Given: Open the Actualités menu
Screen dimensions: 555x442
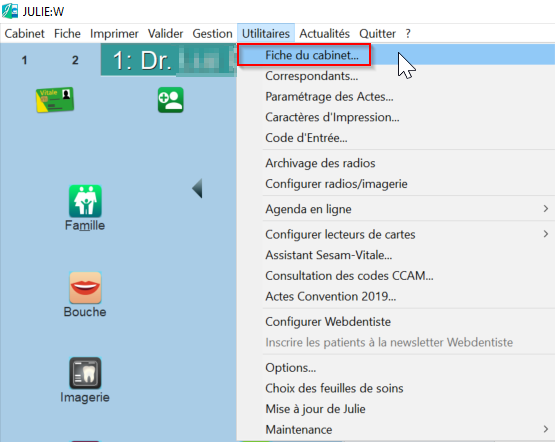Looking at the screenshot, I should pos(325,34).
